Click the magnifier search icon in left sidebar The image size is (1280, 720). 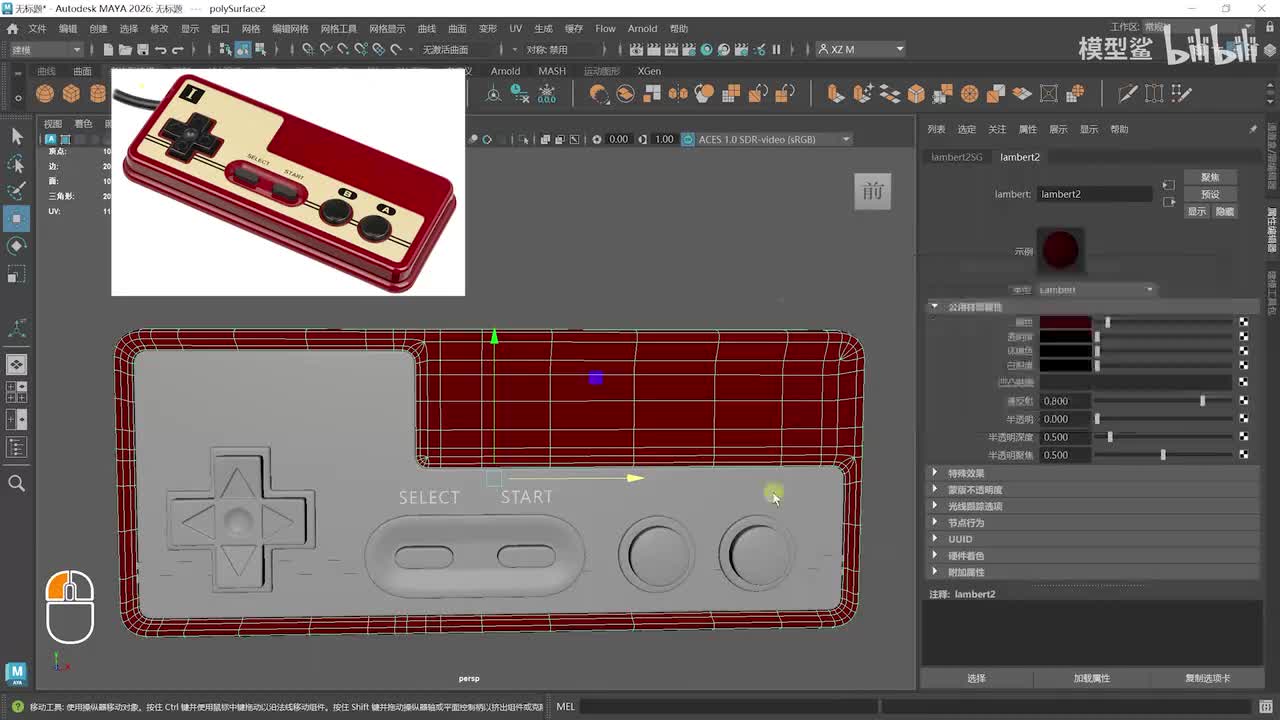pos(17,484)
